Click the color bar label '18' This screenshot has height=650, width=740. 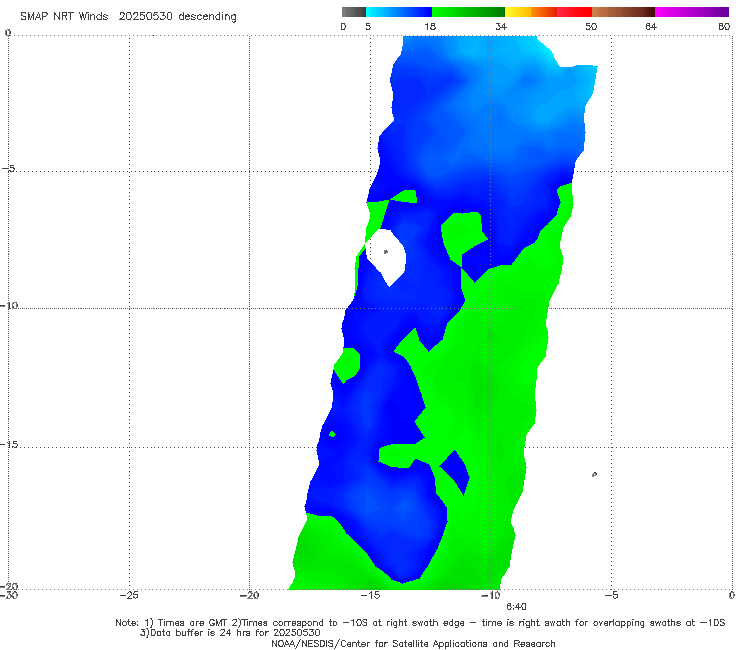[x=430, y=26]
